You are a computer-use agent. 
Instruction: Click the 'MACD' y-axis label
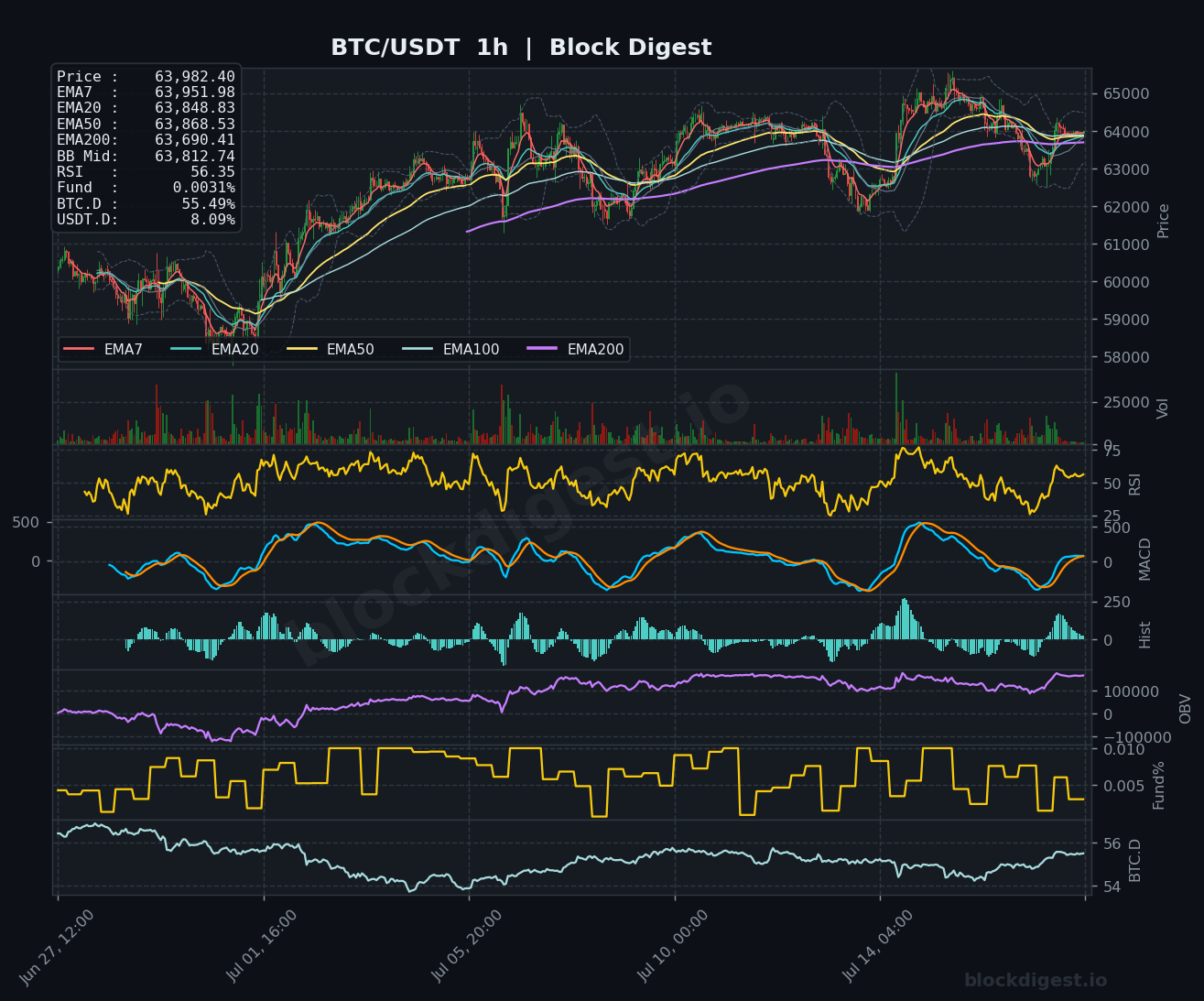click(1144, 559)
